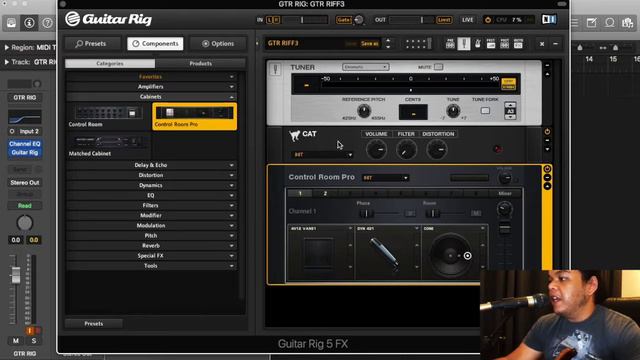Open the Tuner mode dropdown

pyautogui.click(x=365, y=67)
